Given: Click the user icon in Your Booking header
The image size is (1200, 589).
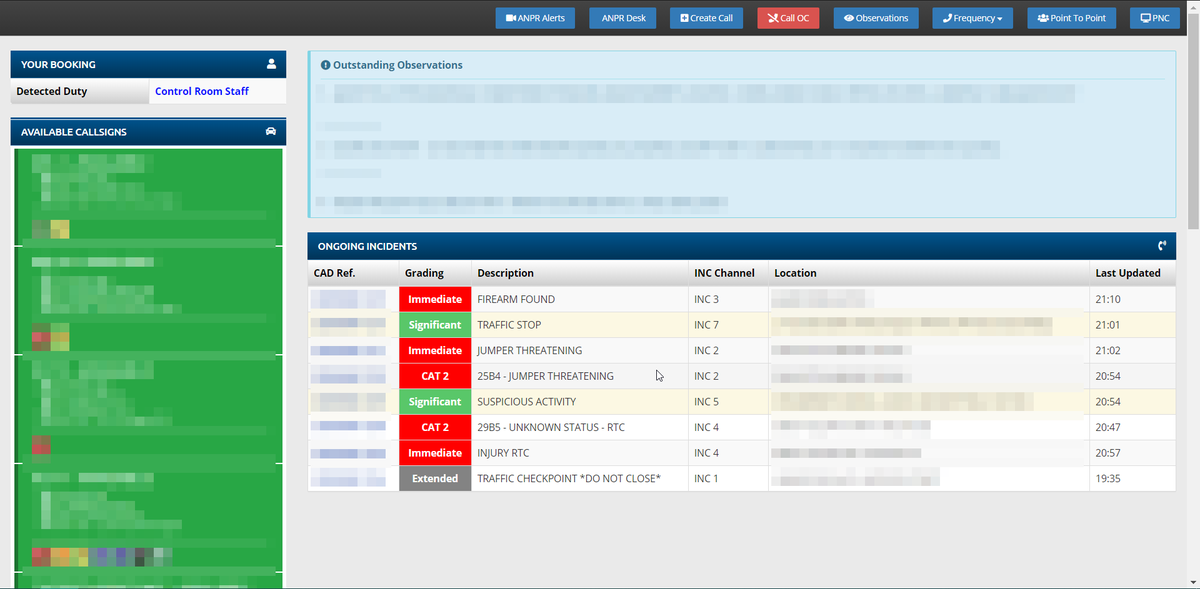Looking at the screenshot, I should click(x=271, y=64).
